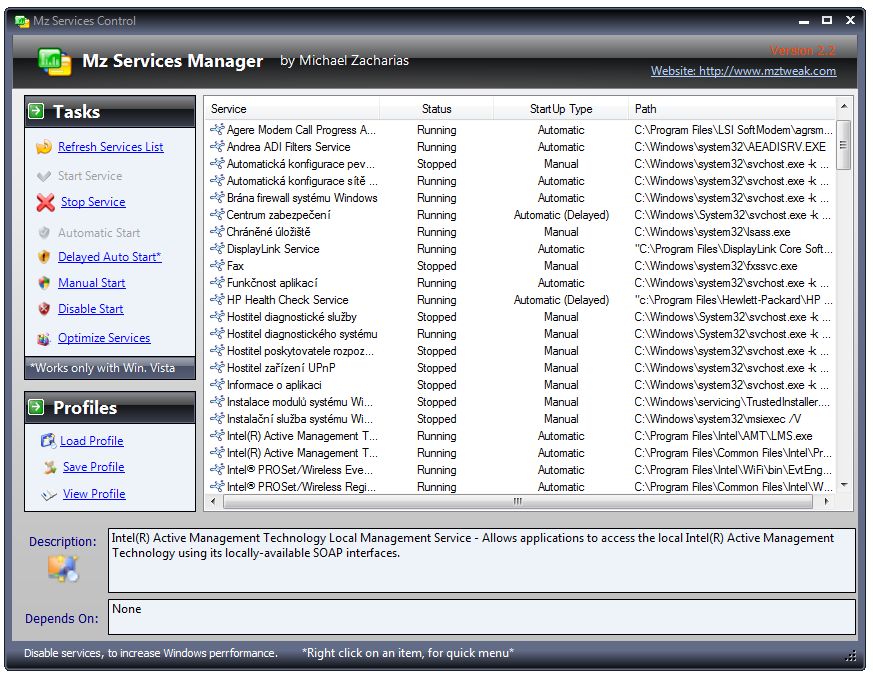Click the Save Profile icon

(x=50, y=467)
